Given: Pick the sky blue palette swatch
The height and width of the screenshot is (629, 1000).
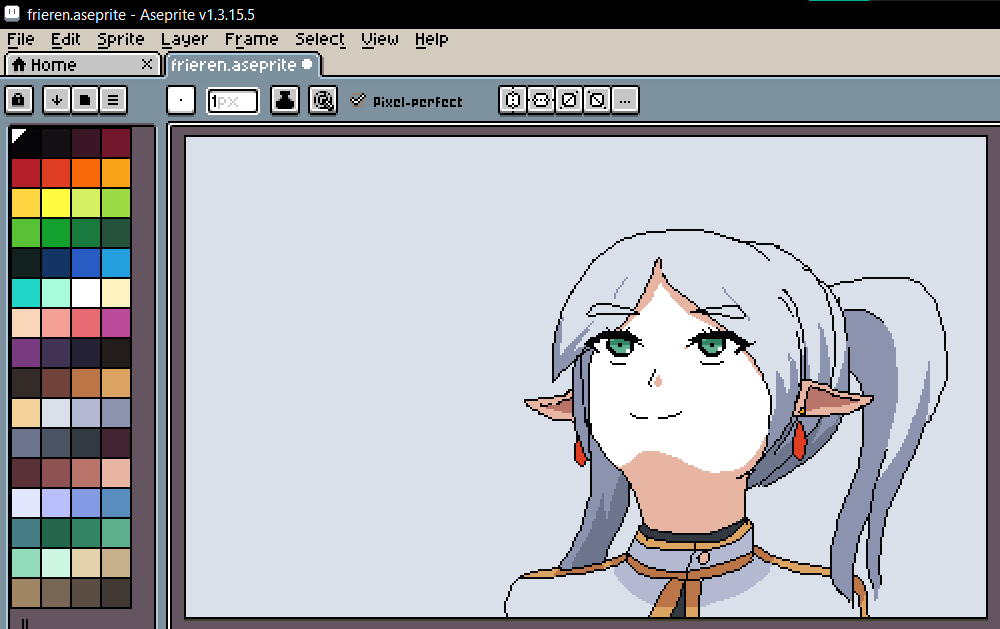Looking at the screenshot, I should 115,263.
